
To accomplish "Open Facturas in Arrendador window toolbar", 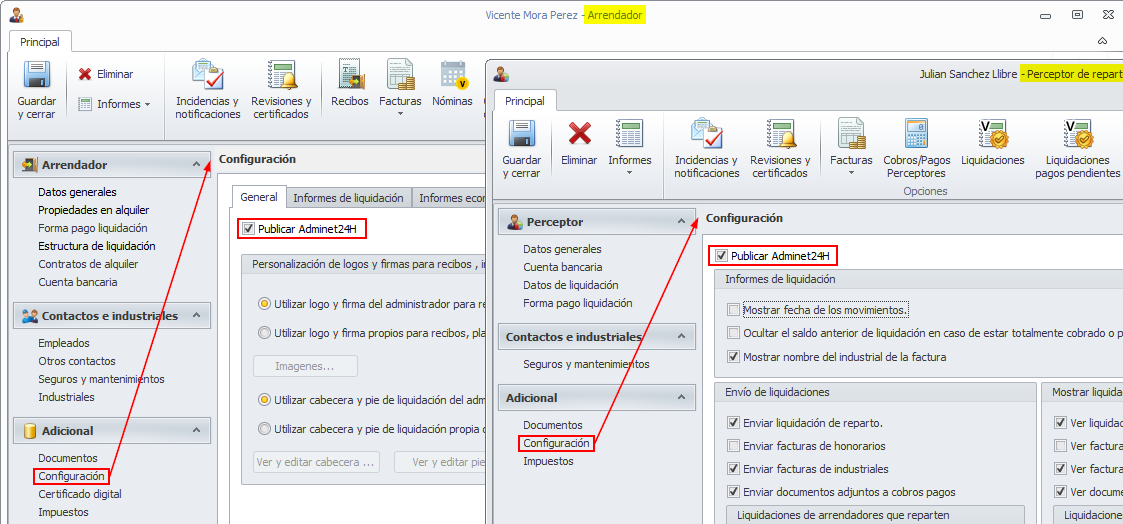I will 400,89.
